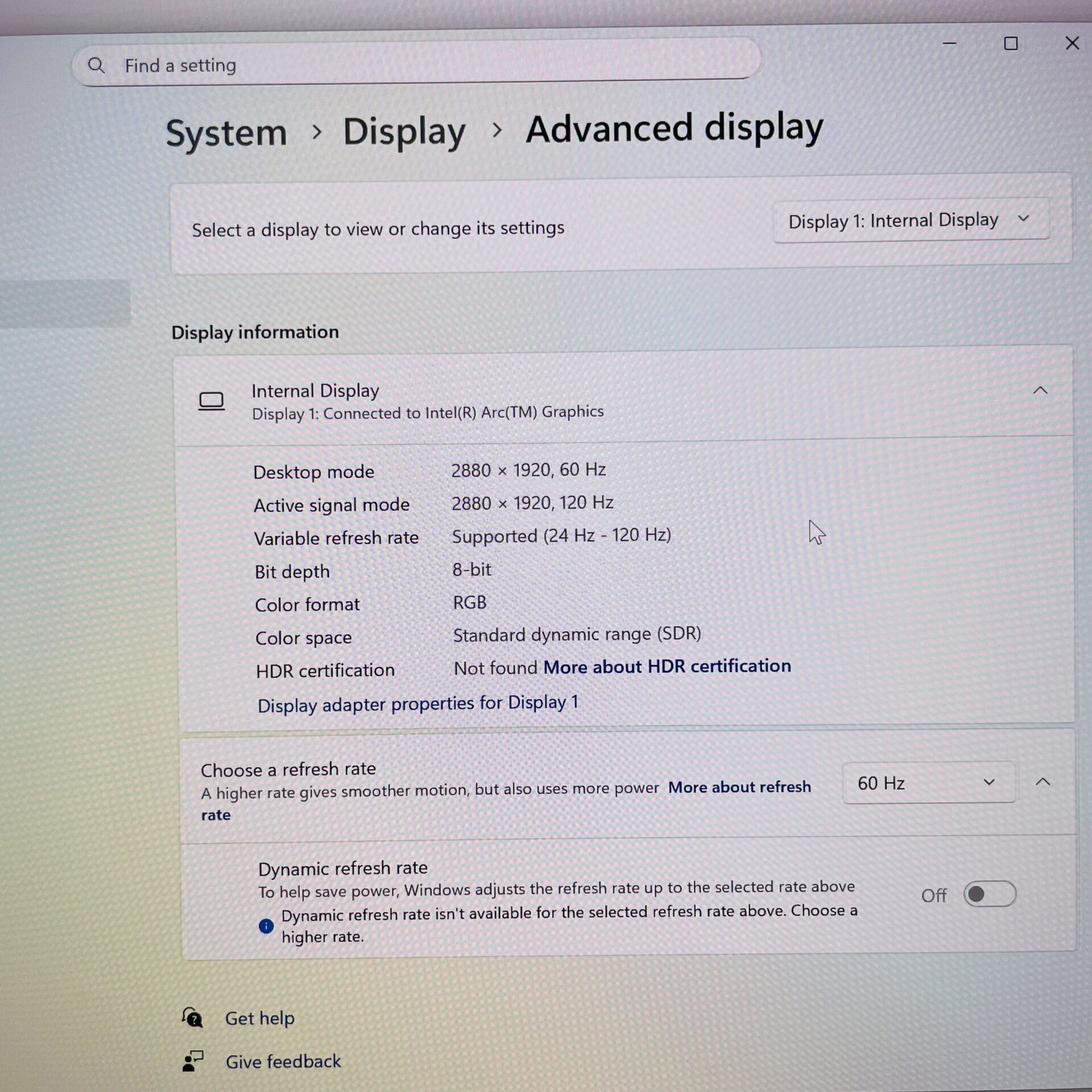1092x1092 pixels.
Task: Toggle the Dynamic refresh rate switch
Action: 990,894
